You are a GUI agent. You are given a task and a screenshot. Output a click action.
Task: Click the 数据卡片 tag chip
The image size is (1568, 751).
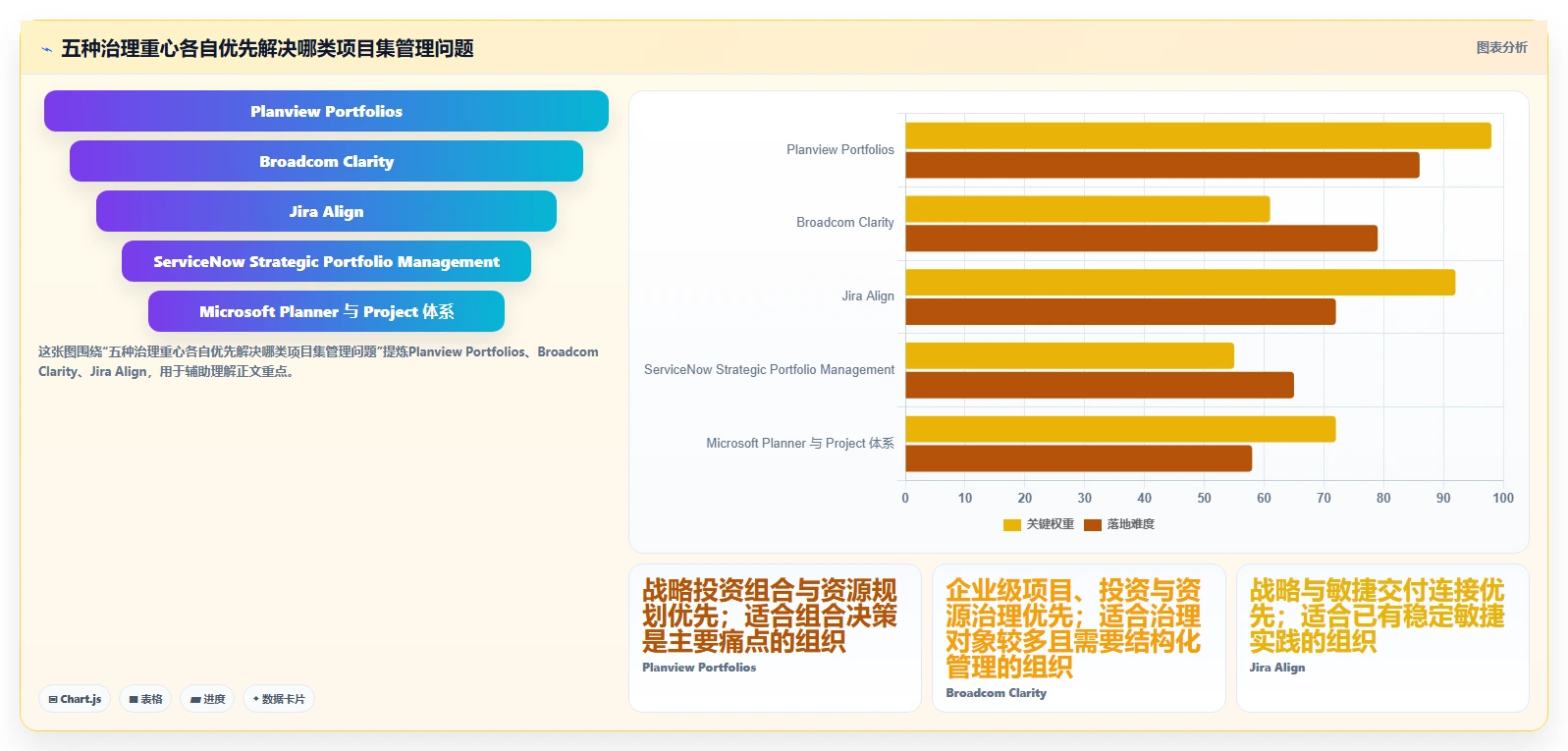pos(279,699)
